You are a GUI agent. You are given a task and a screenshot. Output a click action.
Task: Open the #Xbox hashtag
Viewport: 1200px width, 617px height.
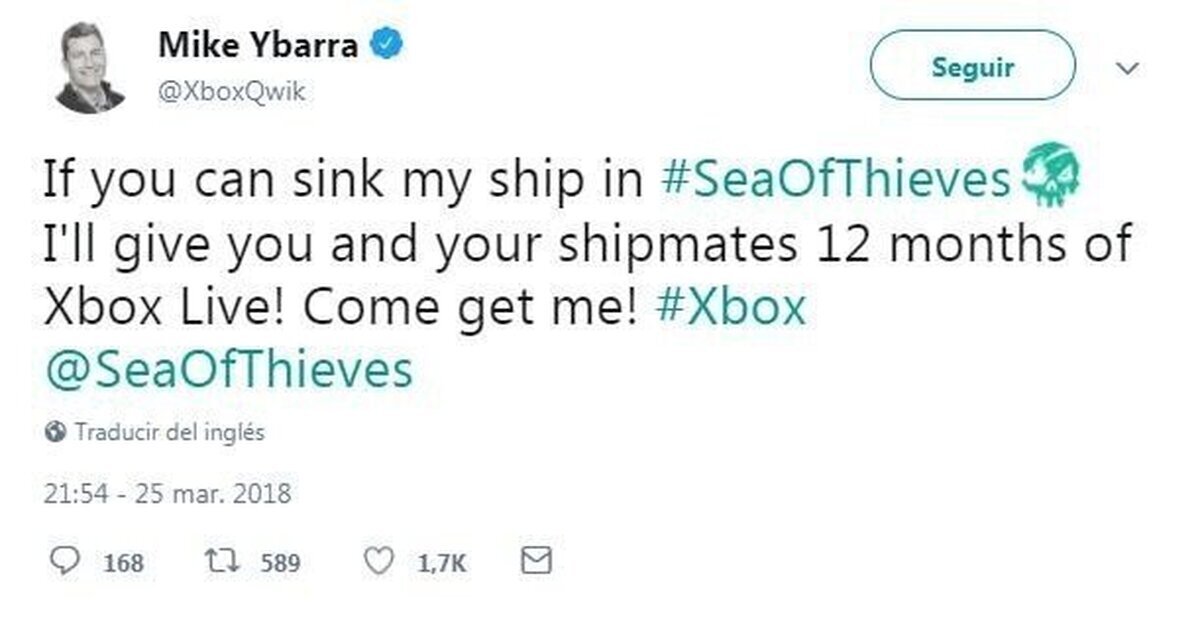click(x=732, y=308)
